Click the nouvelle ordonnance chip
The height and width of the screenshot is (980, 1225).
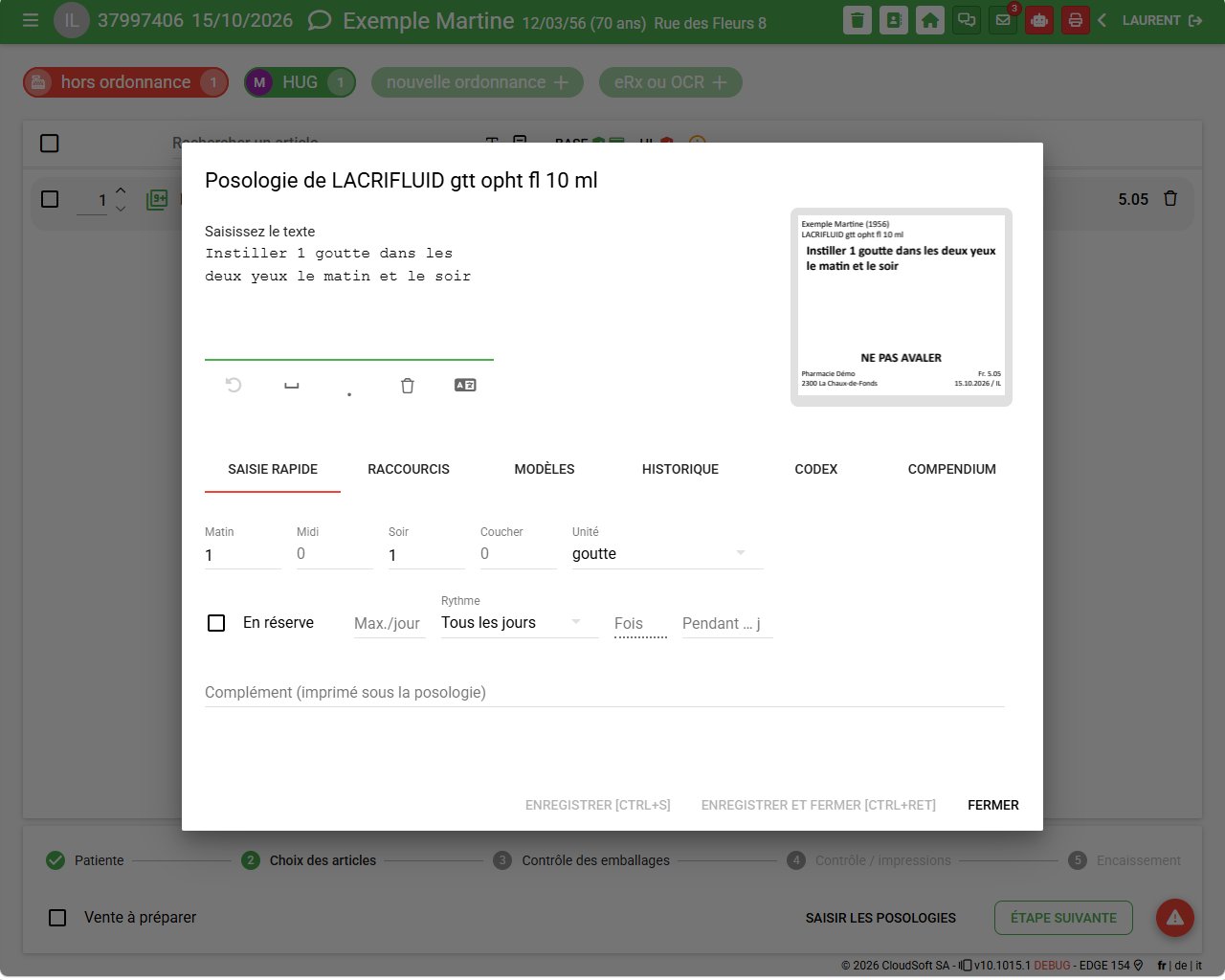tap(478, 82)
